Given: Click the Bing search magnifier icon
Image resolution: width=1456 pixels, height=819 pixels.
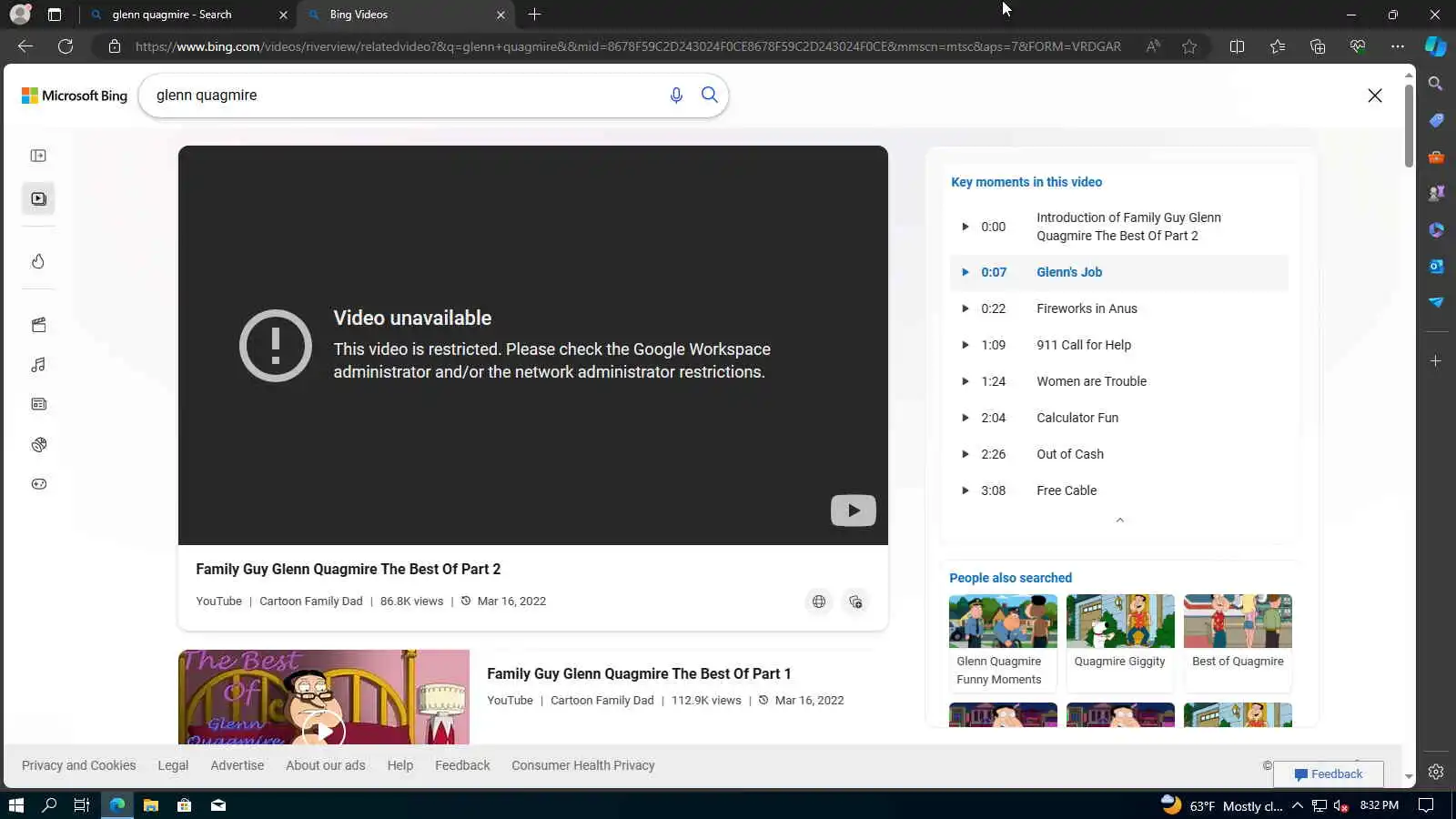Looking at the screenshot, I should click(x=710, y=96).
